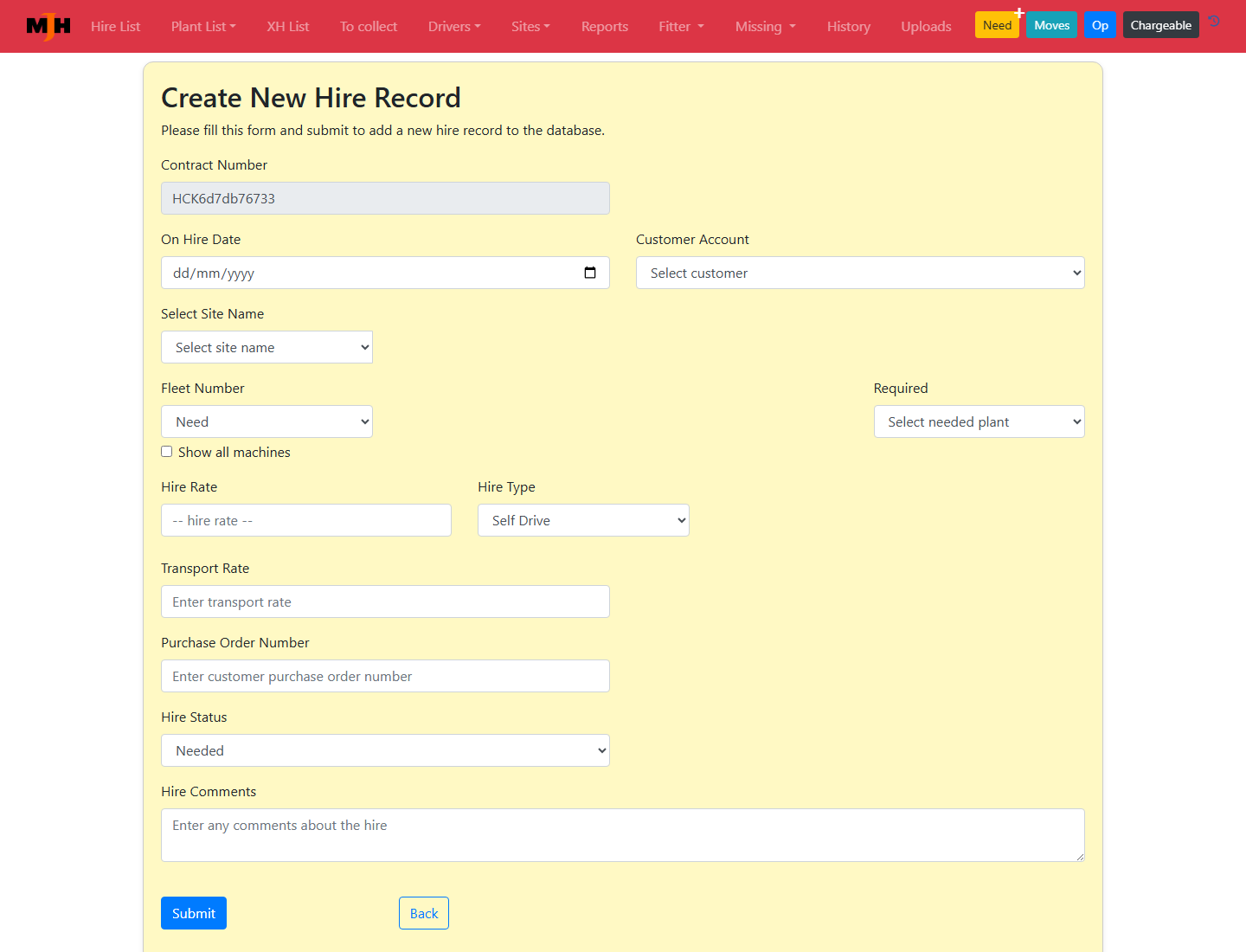
Task: Navigate to To collect
Action: (x=369, y=27)
